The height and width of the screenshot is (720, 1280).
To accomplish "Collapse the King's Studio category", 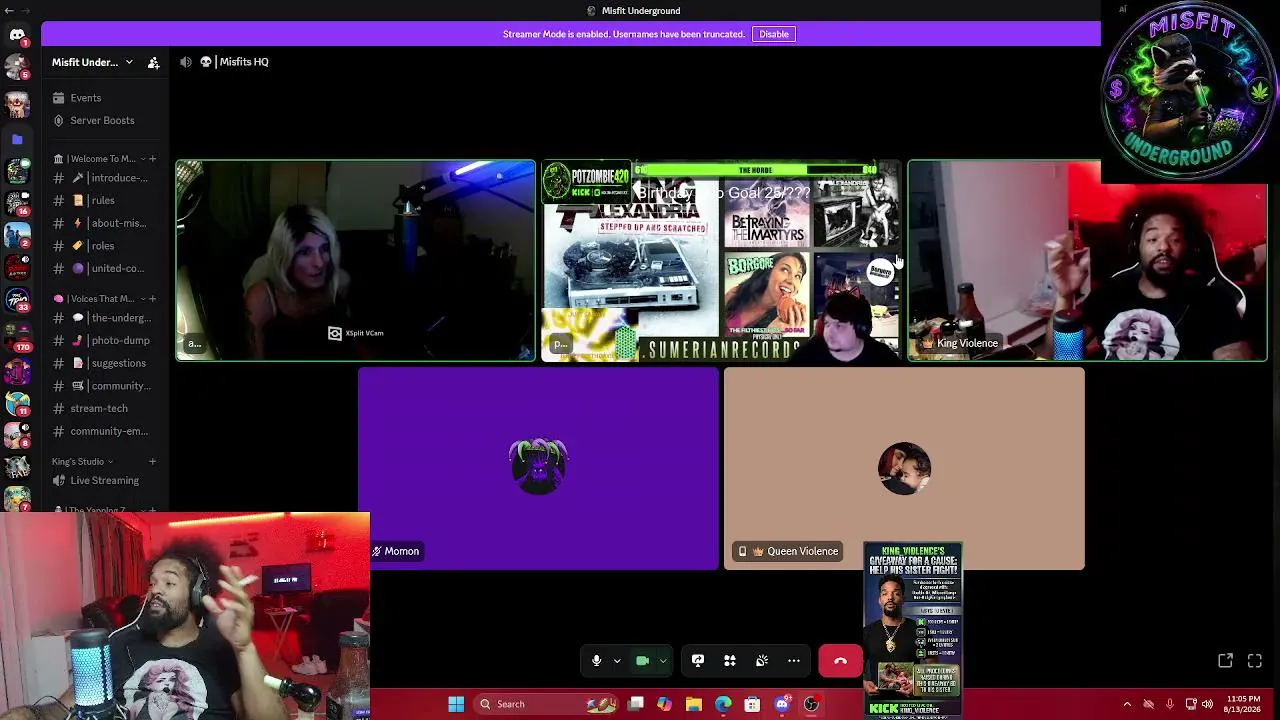I will (82, 462).
